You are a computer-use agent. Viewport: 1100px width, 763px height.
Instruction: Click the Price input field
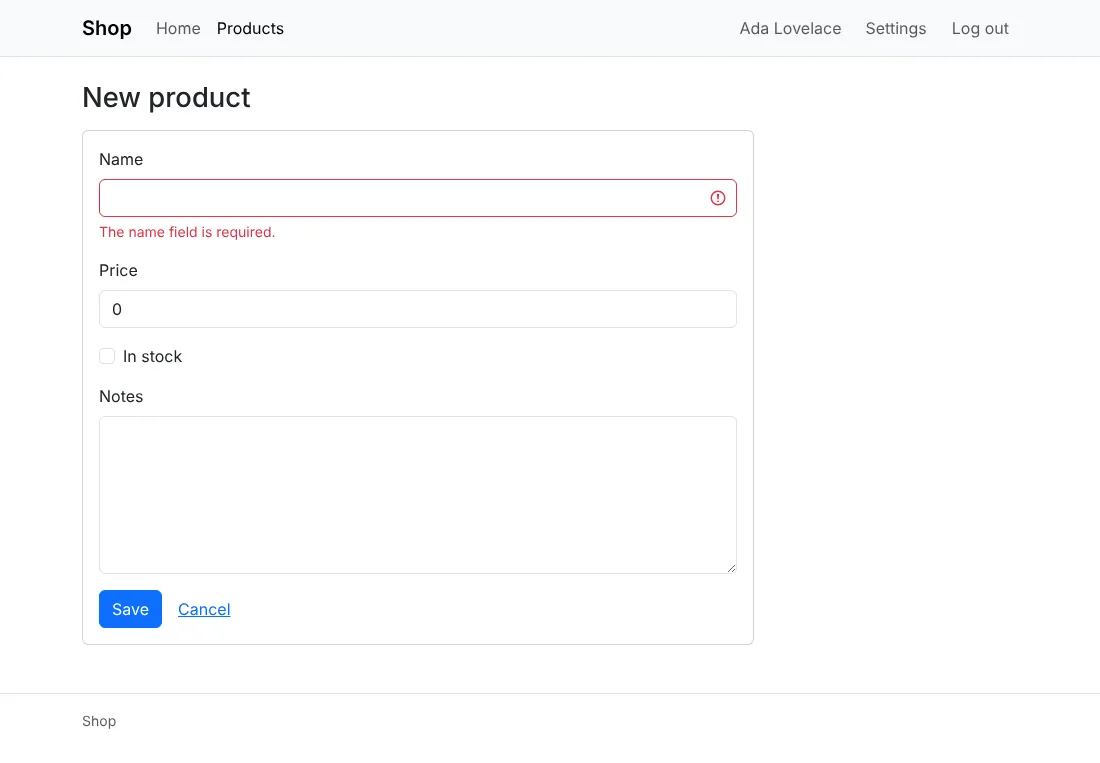[417, 309]
